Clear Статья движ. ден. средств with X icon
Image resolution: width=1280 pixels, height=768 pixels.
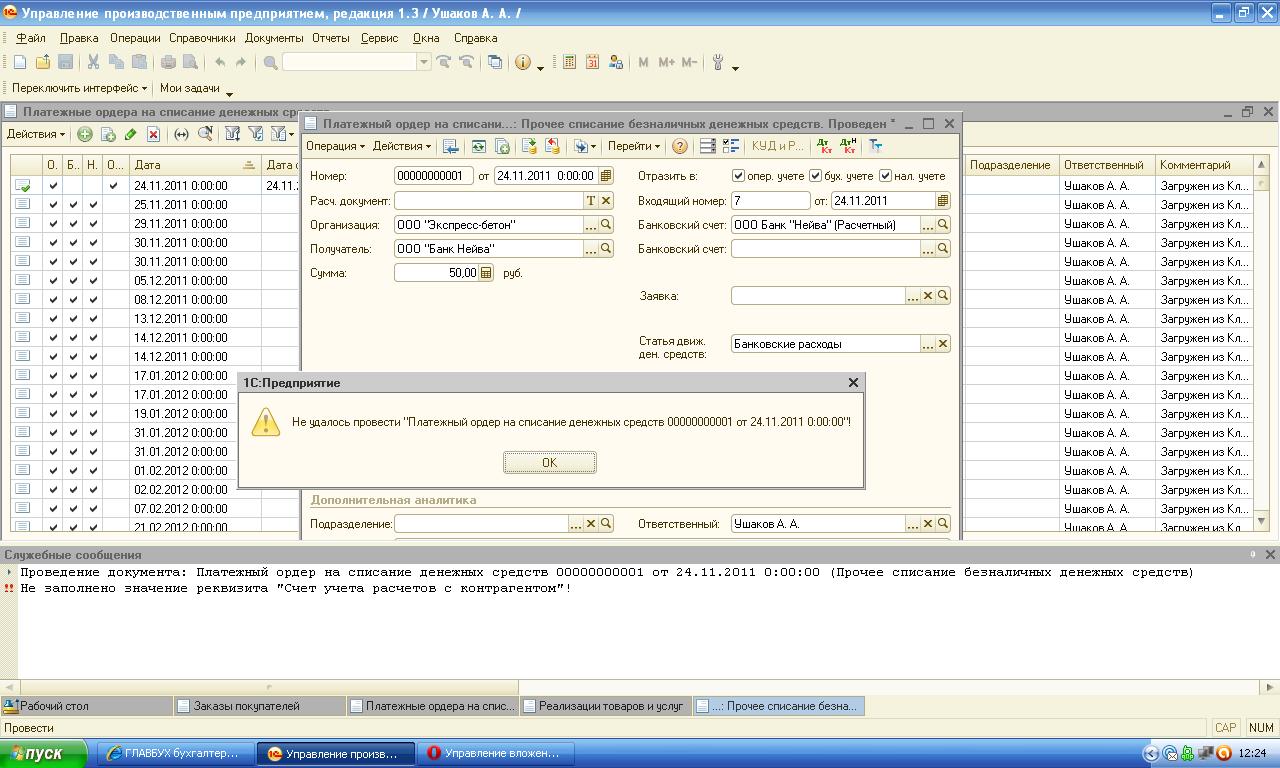943,344
